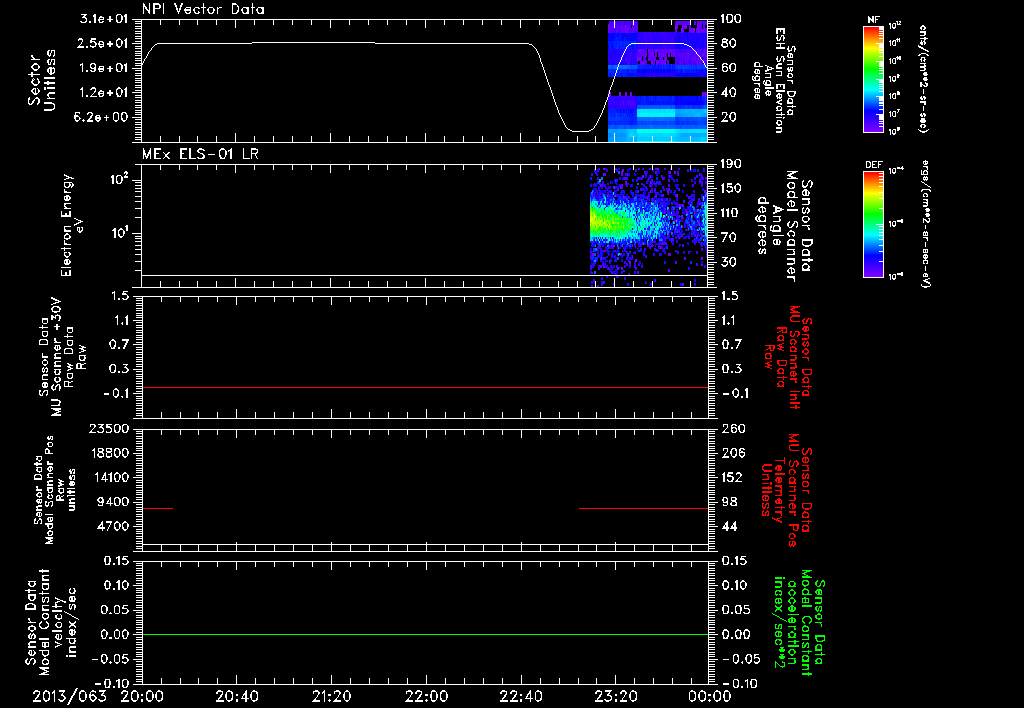Click the 23500 tick value
This screenshot has width=1024, height=708.
[x=110, y=429]
